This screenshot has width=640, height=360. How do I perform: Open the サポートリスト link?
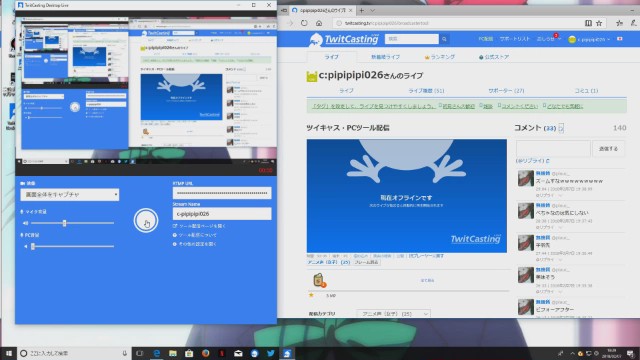click(514, 39)
